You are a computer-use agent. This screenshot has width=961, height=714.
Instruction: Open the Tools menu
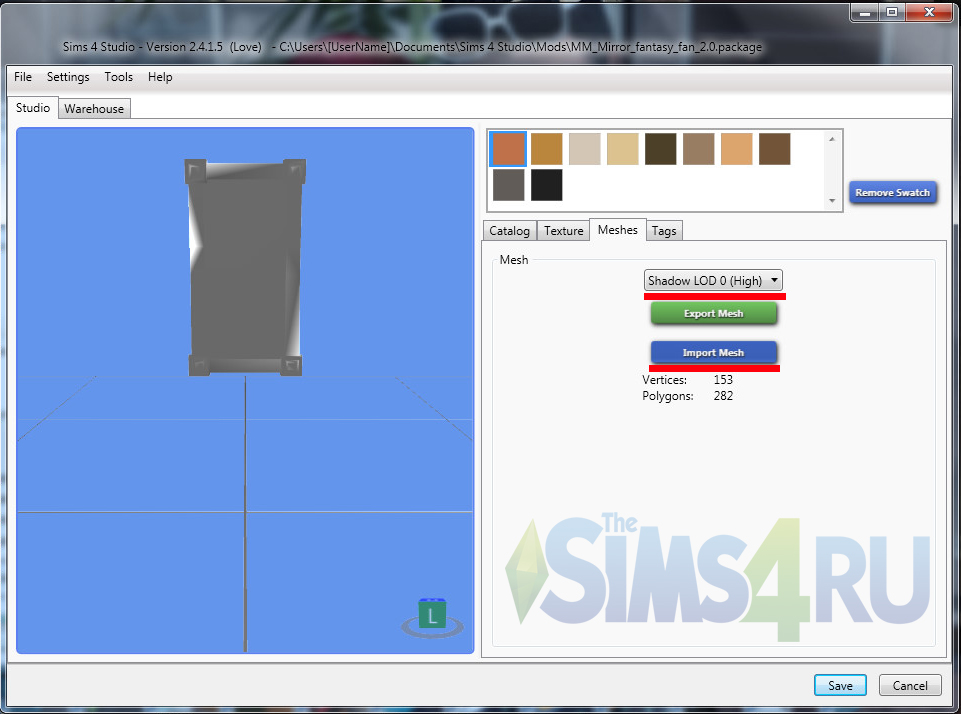118,77
